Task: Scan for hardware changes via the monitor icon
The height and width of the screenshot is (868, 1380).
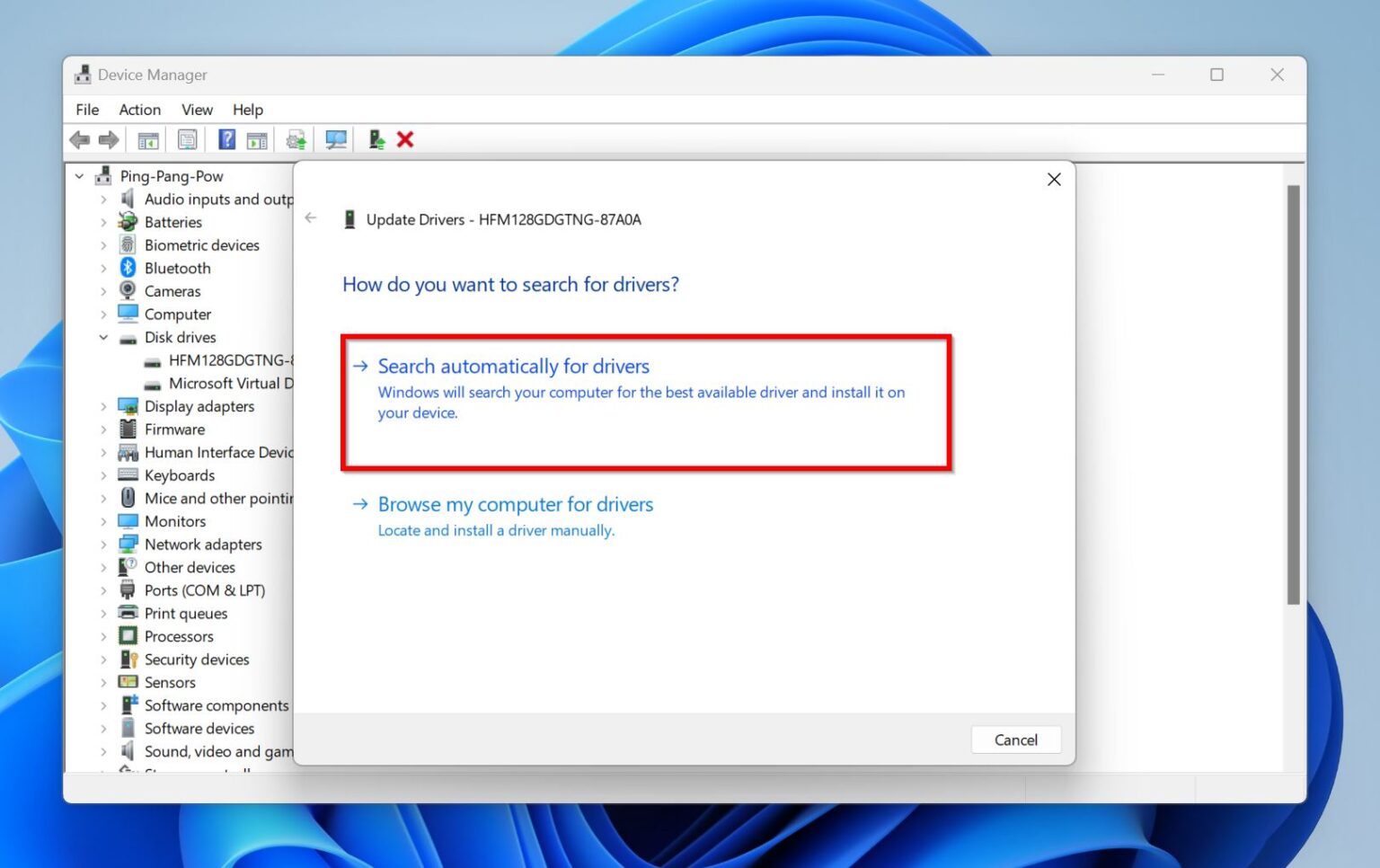Action: 336,139
